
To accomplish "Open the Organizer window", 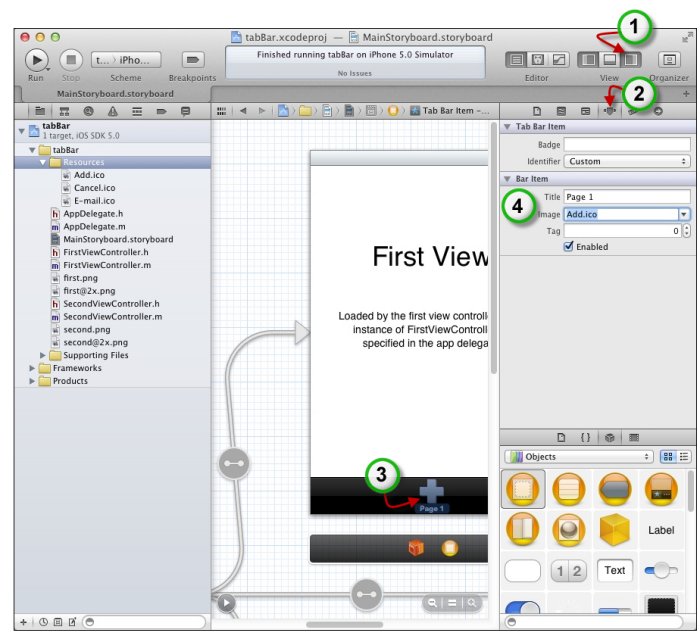I will click(x=669, y=59).
